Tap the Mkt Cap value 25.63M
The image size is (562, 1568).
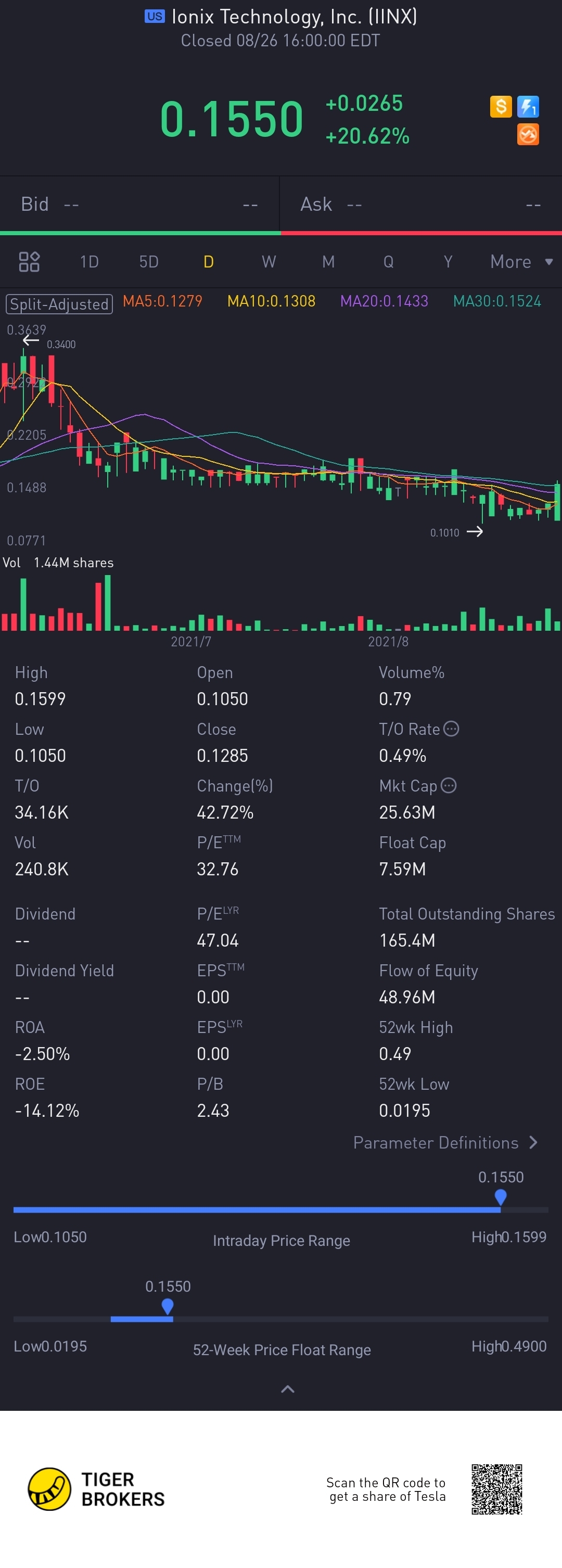click(x=407, y=812)
